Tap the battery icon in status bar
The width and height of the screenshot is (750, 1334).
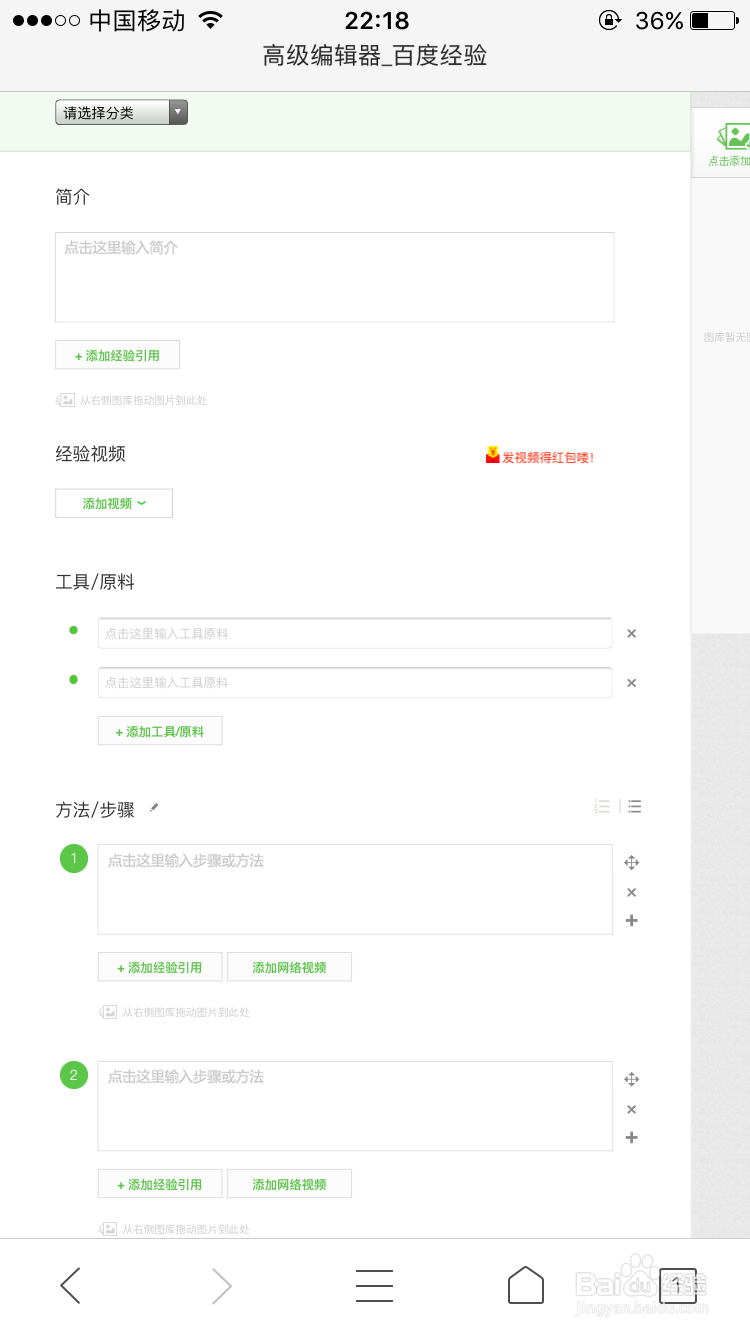[x=713, y=20]
